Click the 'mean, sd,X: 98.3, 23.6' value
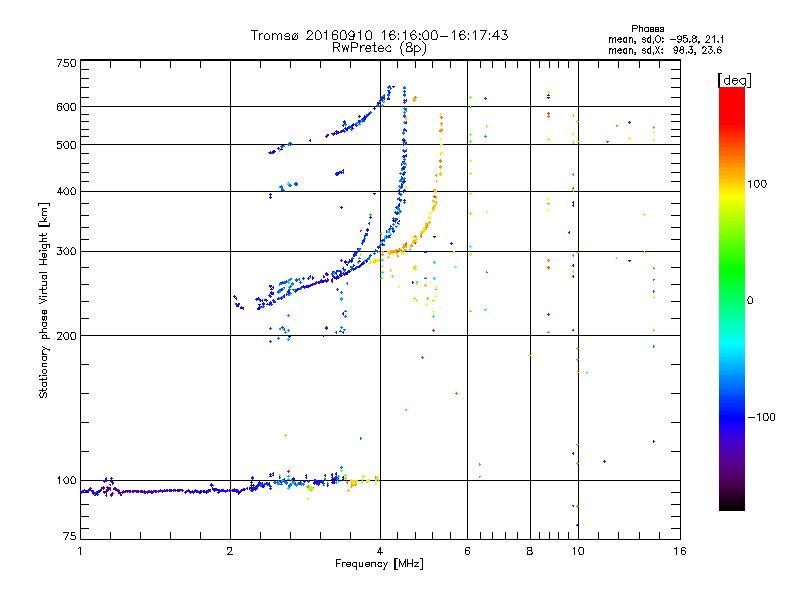800x600 pixels. pos(665,50)
